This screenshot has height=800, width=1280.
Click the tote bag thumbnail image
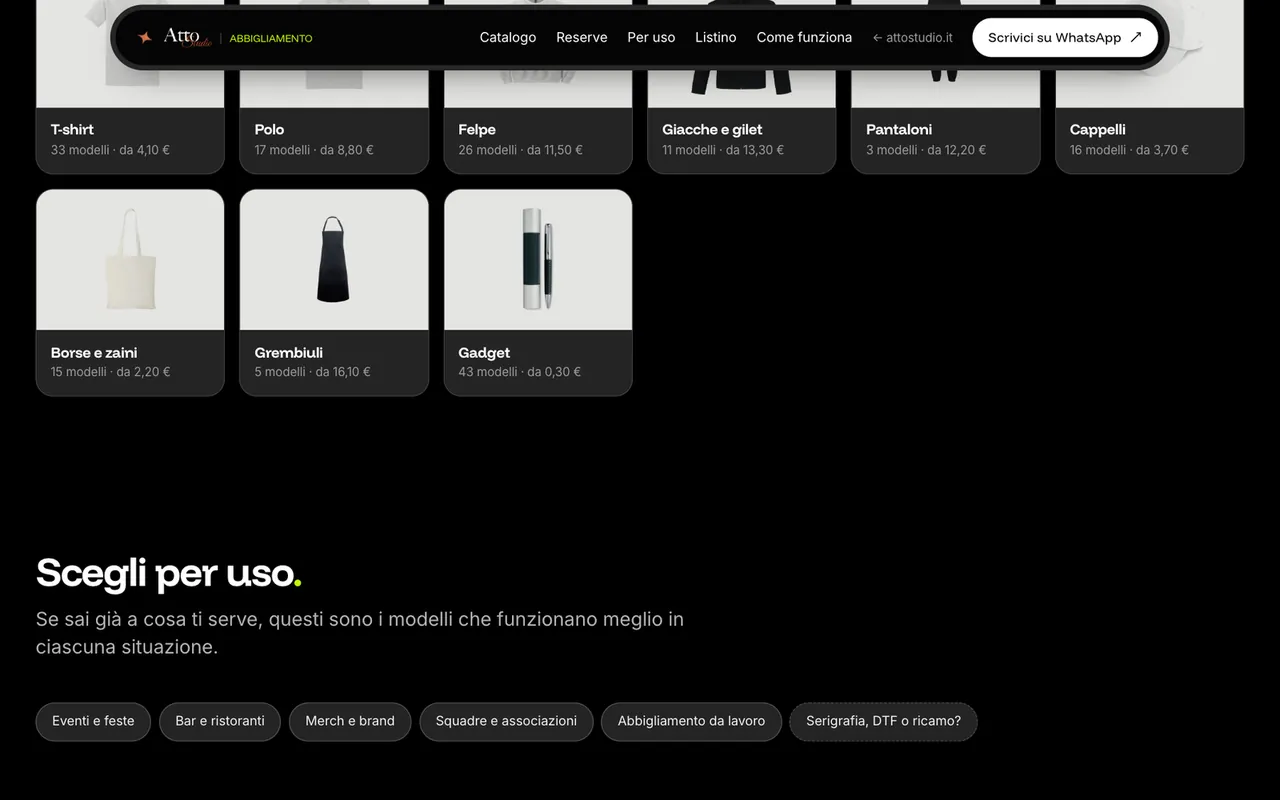(x=130, y=260)
